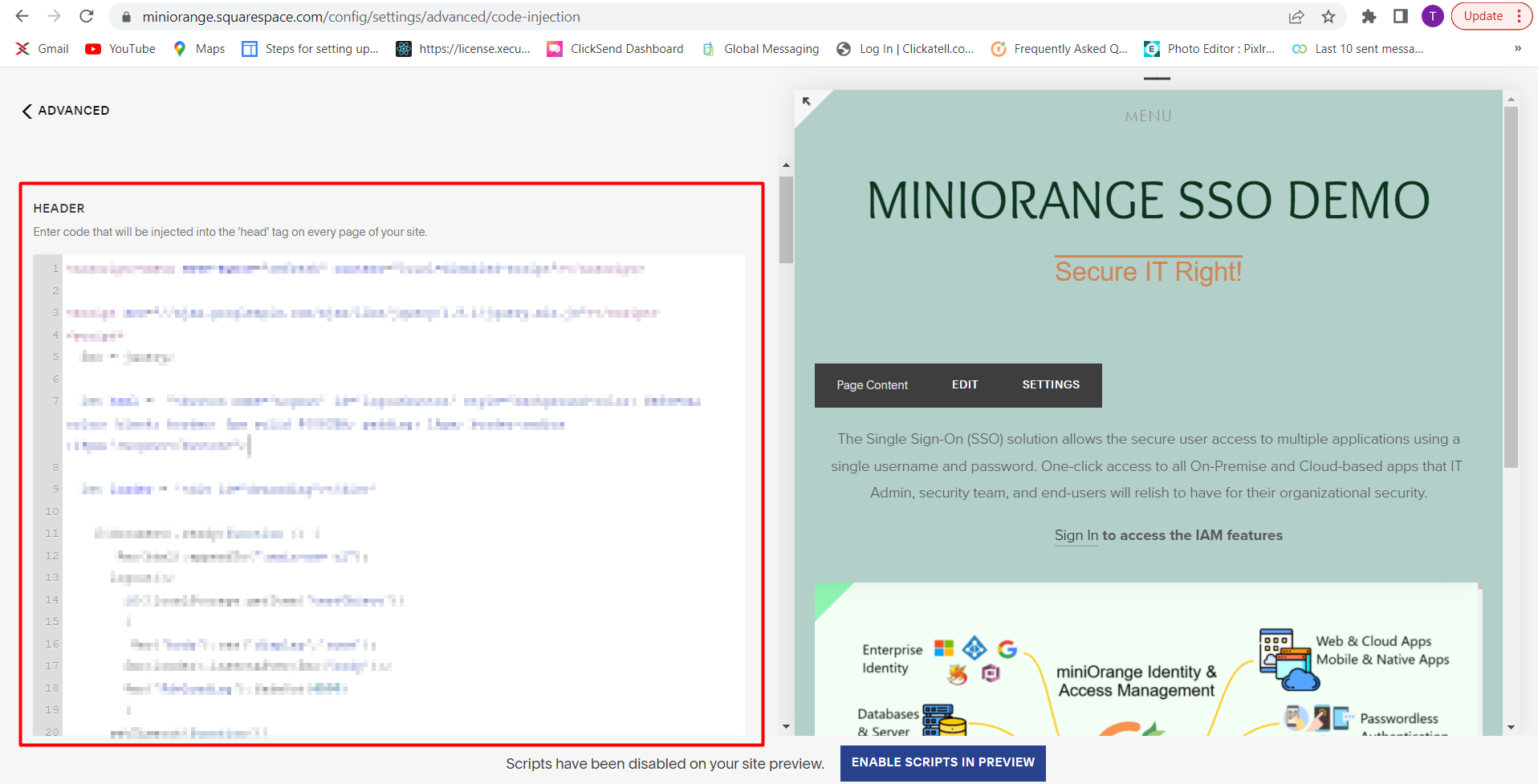This screenshot has width=1538, height=784.
Task: Click the profile avatar icon
Action: (1433, 16)
